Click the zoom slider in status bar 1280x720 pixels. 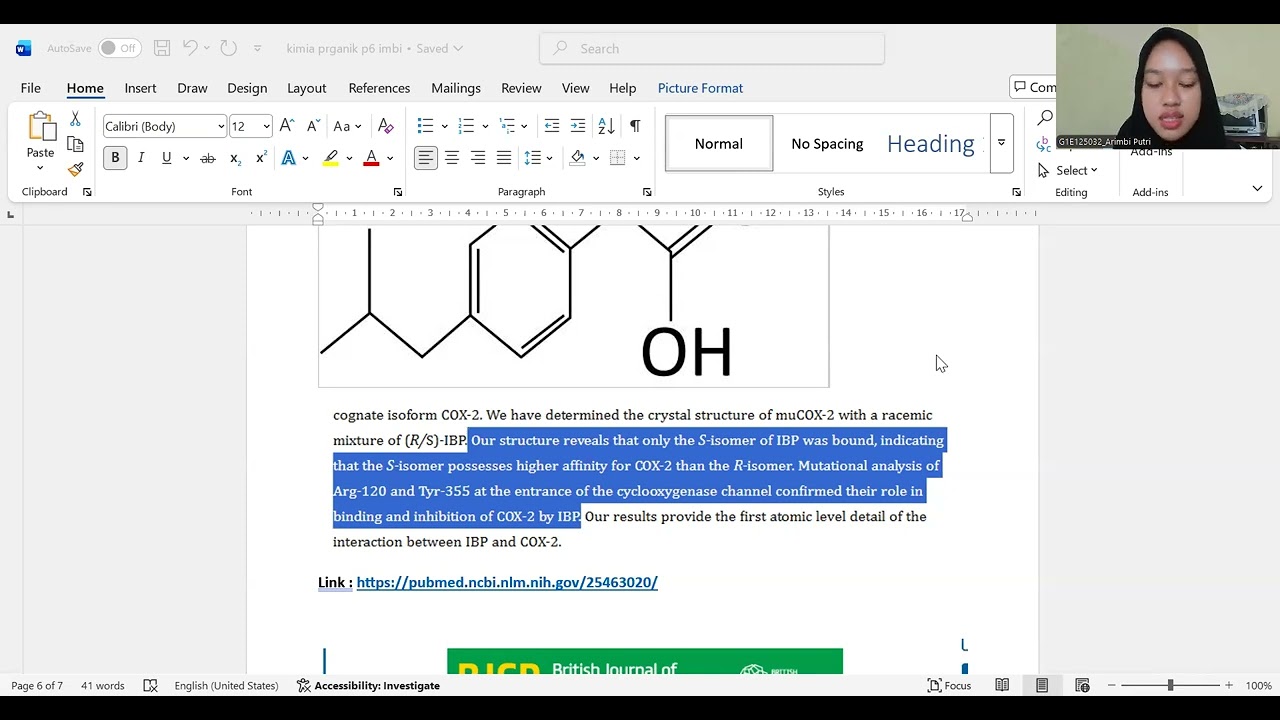tap(1170, 686)
